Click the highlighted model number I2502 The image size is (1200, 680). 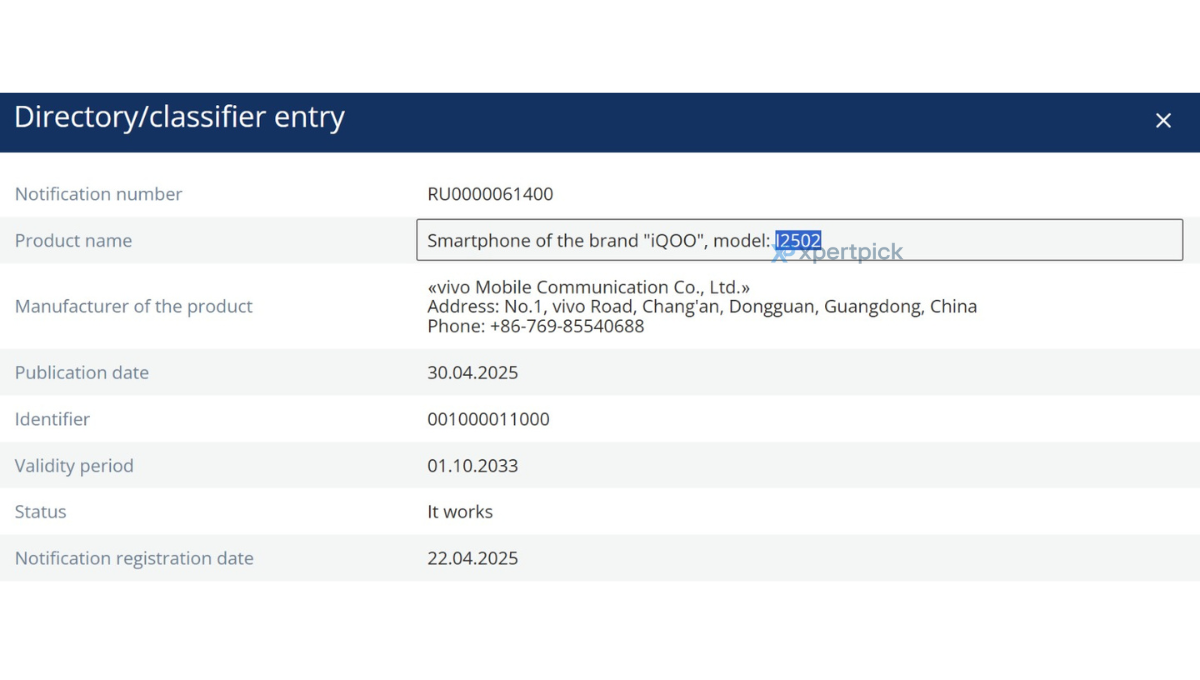[x=798, y=240]
